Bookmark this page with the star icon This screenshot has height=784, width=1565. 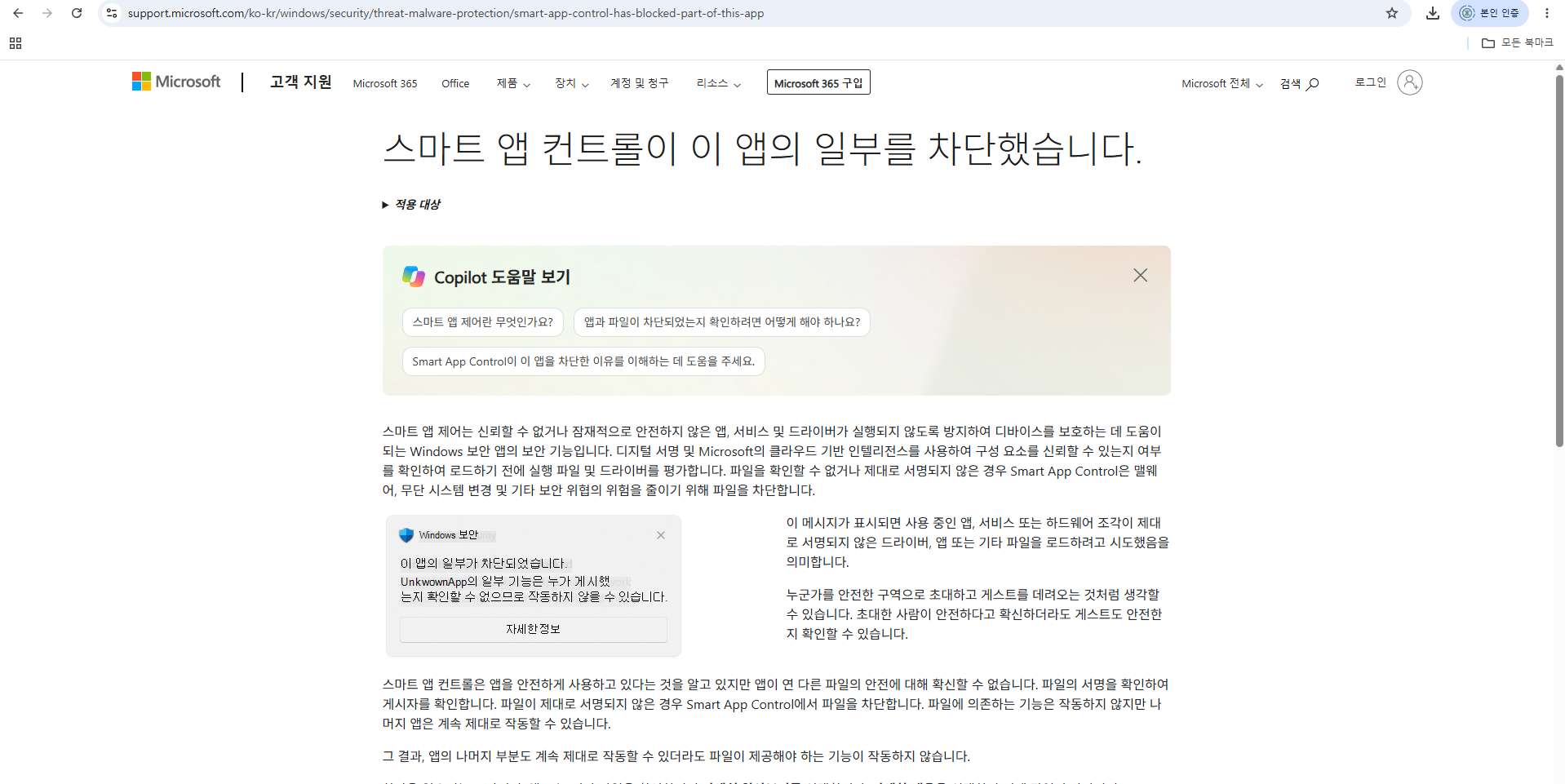click(1392, 13)
